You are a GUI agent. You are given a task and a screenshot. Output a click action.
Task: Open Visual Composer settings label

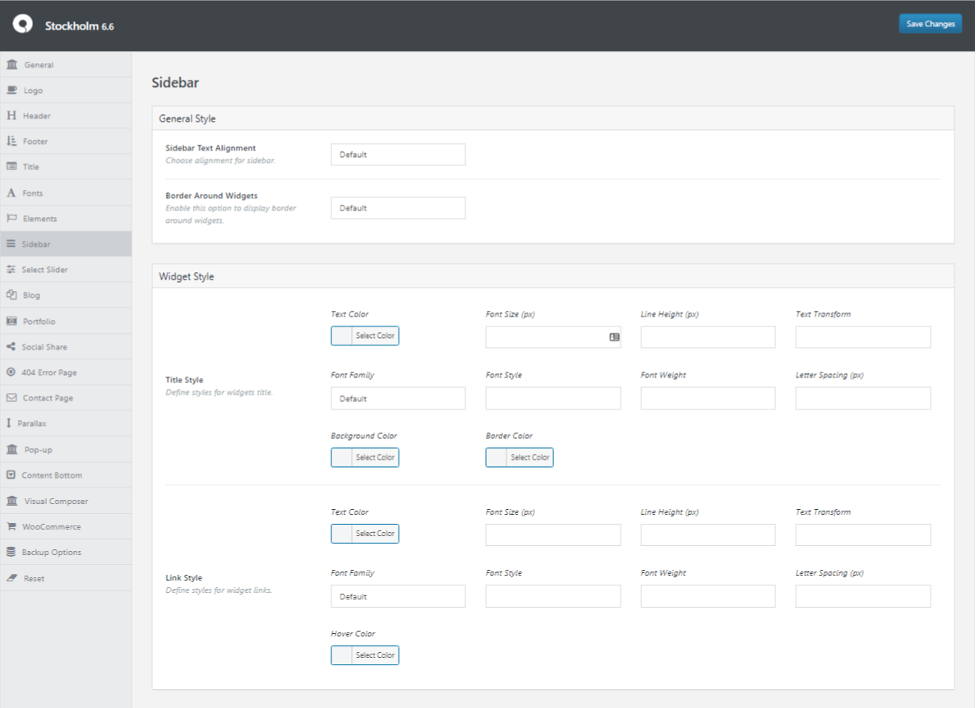point(56,501)
